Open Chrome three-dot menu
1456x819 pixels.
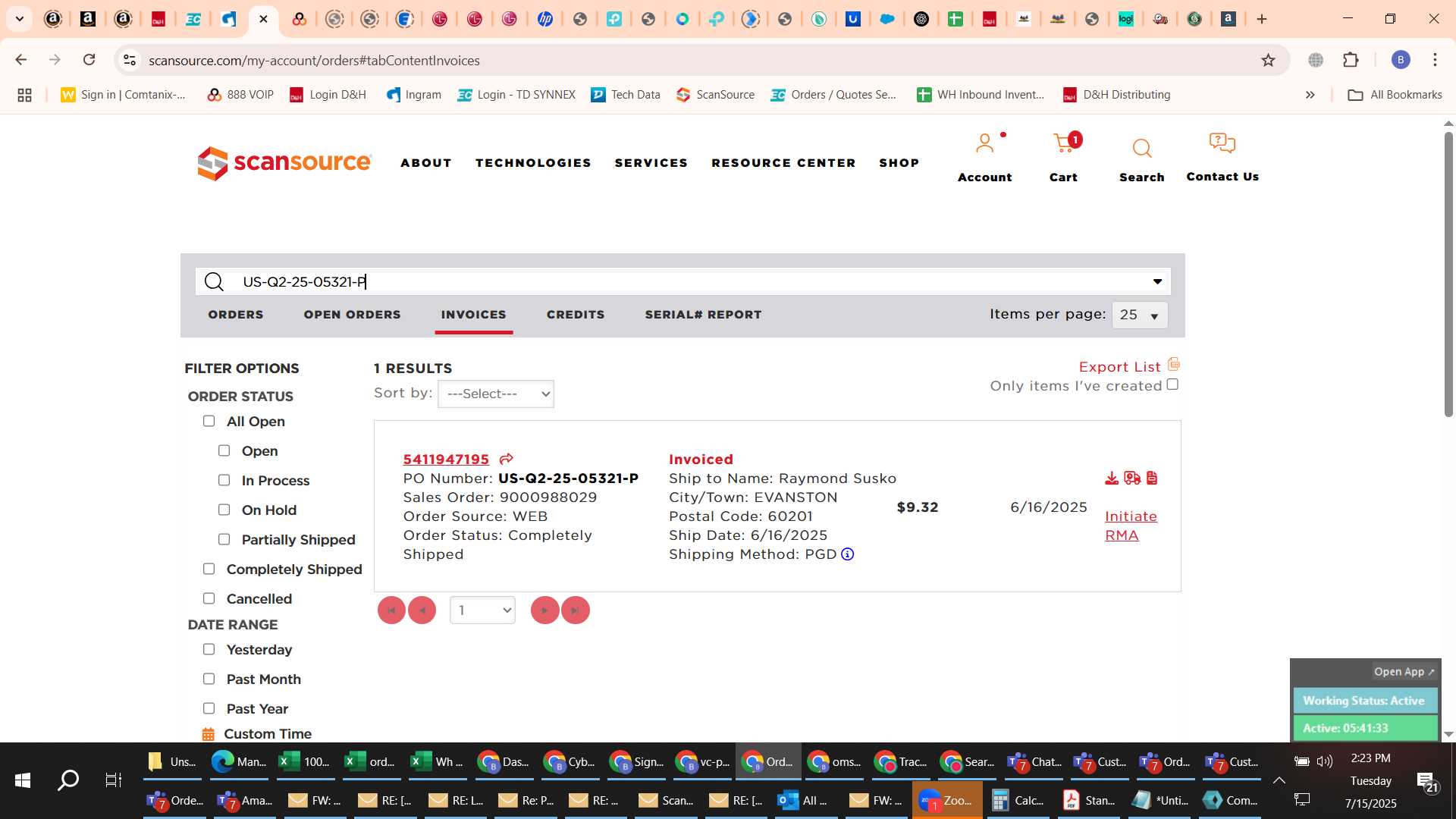(1435, 60)
